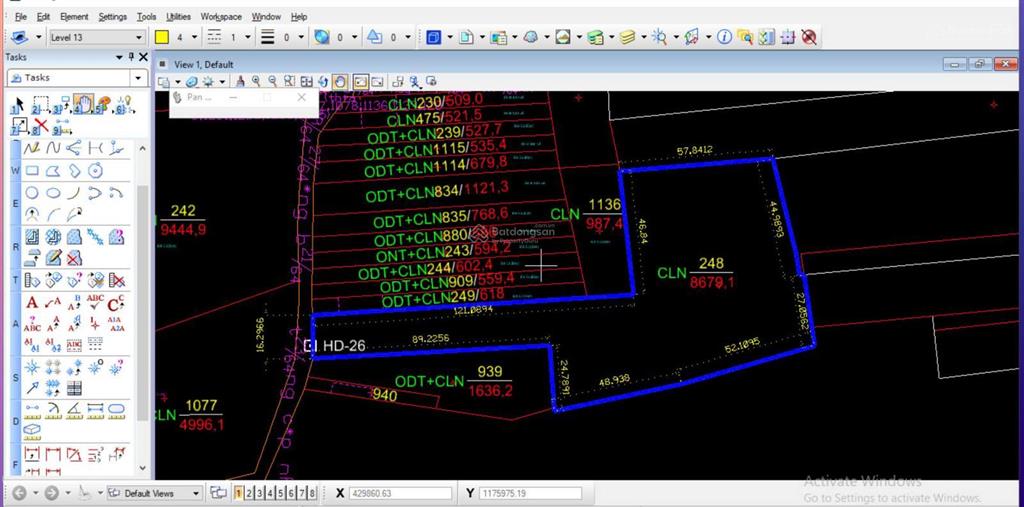1024x507 pixels.
Task: Toggle view window 1 button
Action: click(x=239, y=493)
